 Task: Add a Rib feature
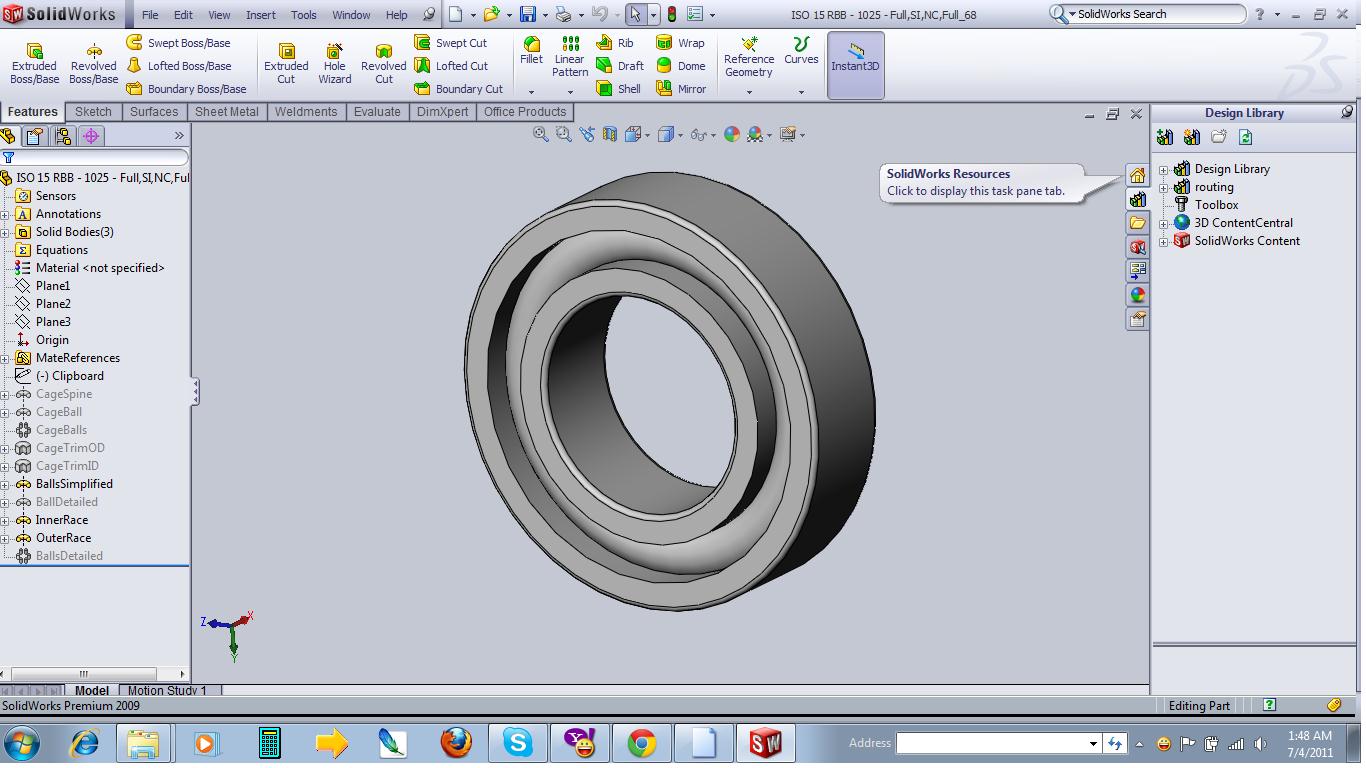pyautogui.click(x=615, y=43)
